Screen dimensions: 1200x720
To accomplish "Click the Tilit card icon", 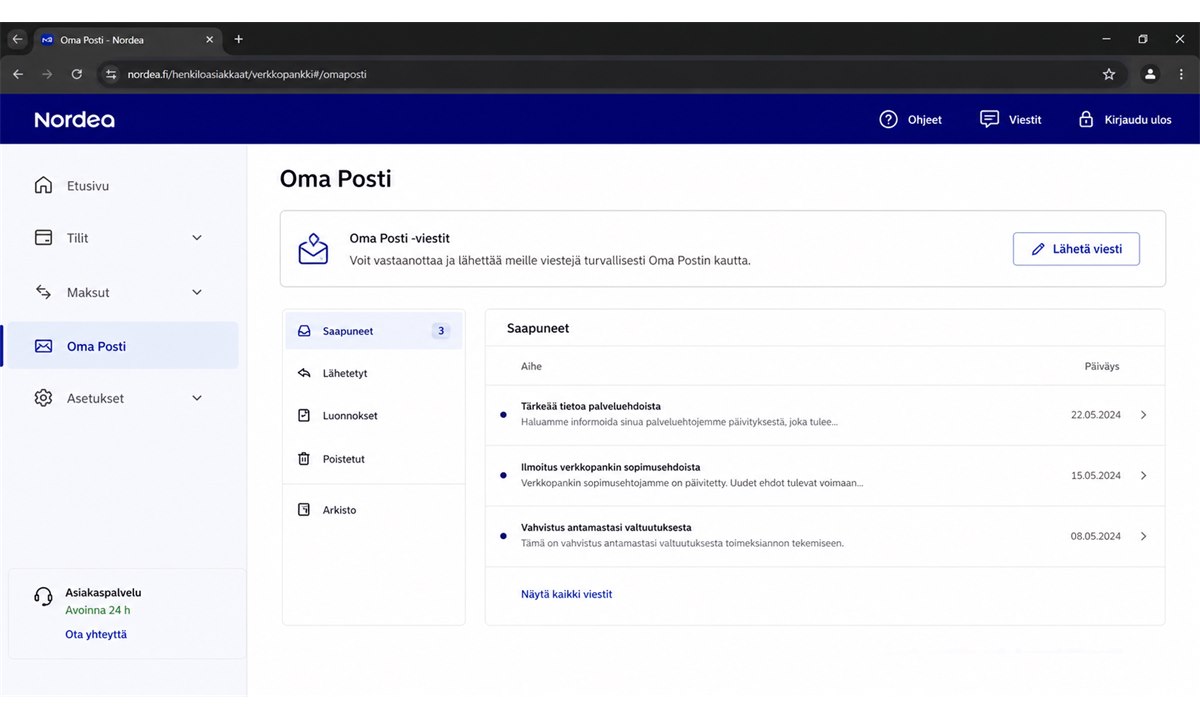I will 43,238.
